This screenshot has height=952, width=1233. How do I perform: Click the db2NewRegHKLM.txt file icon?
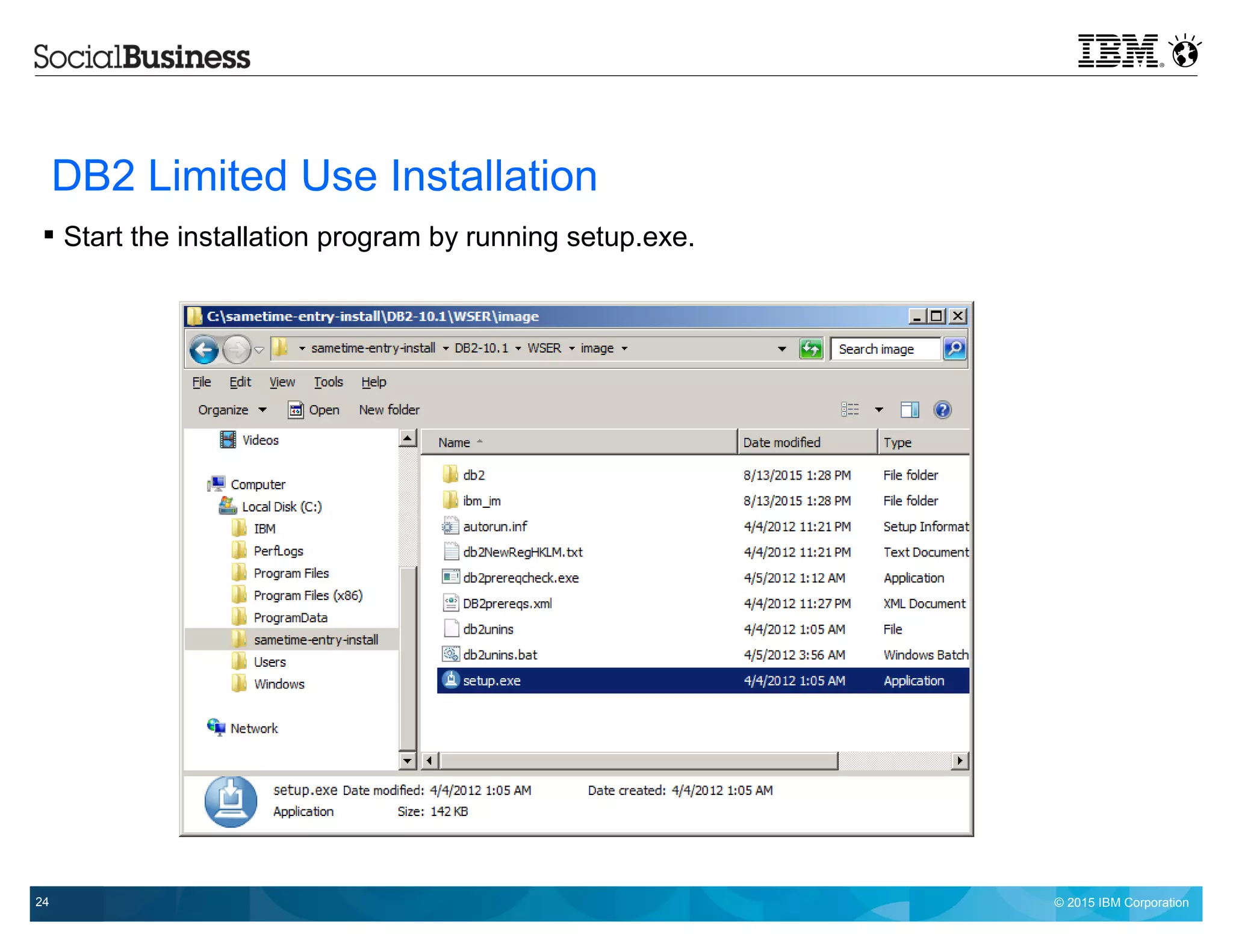click(x=450, y=552)
